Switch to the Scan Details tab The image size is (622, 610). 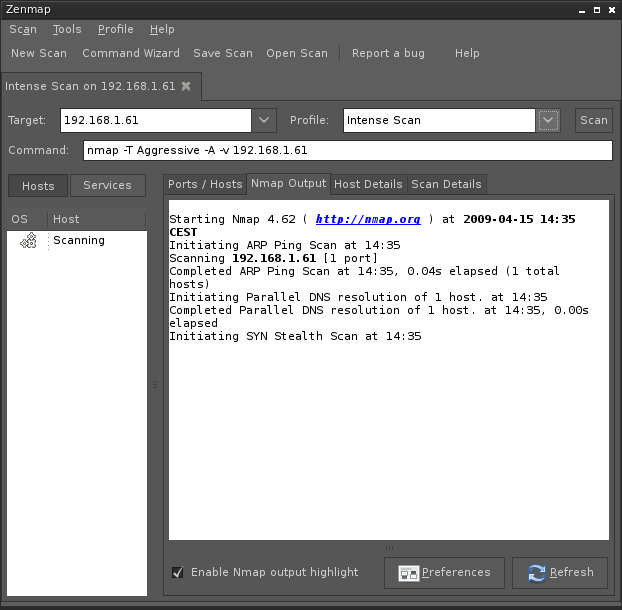click(x=446, y=184)
